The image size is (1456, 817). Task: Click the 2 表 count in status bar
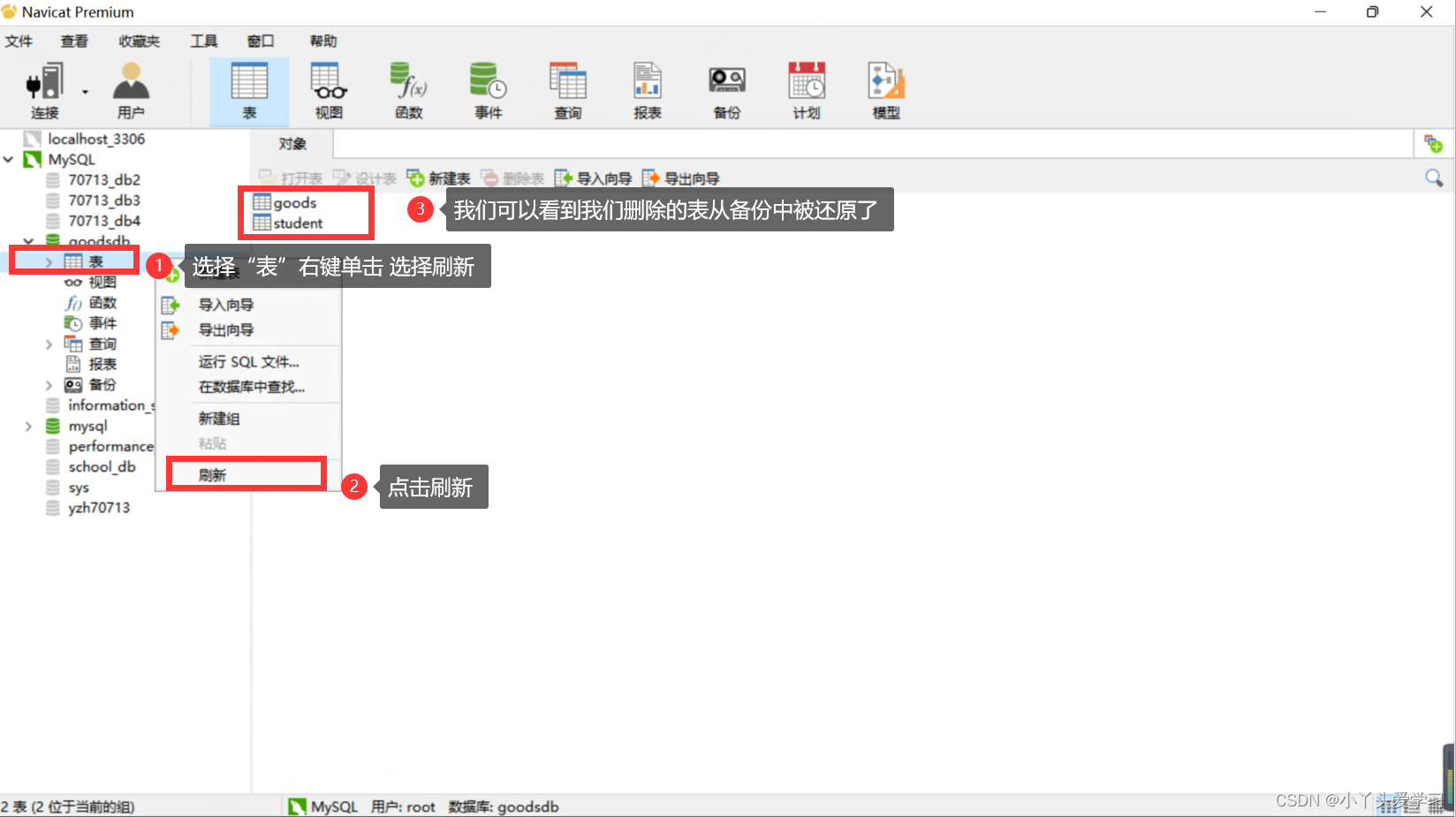click(68, 806)
